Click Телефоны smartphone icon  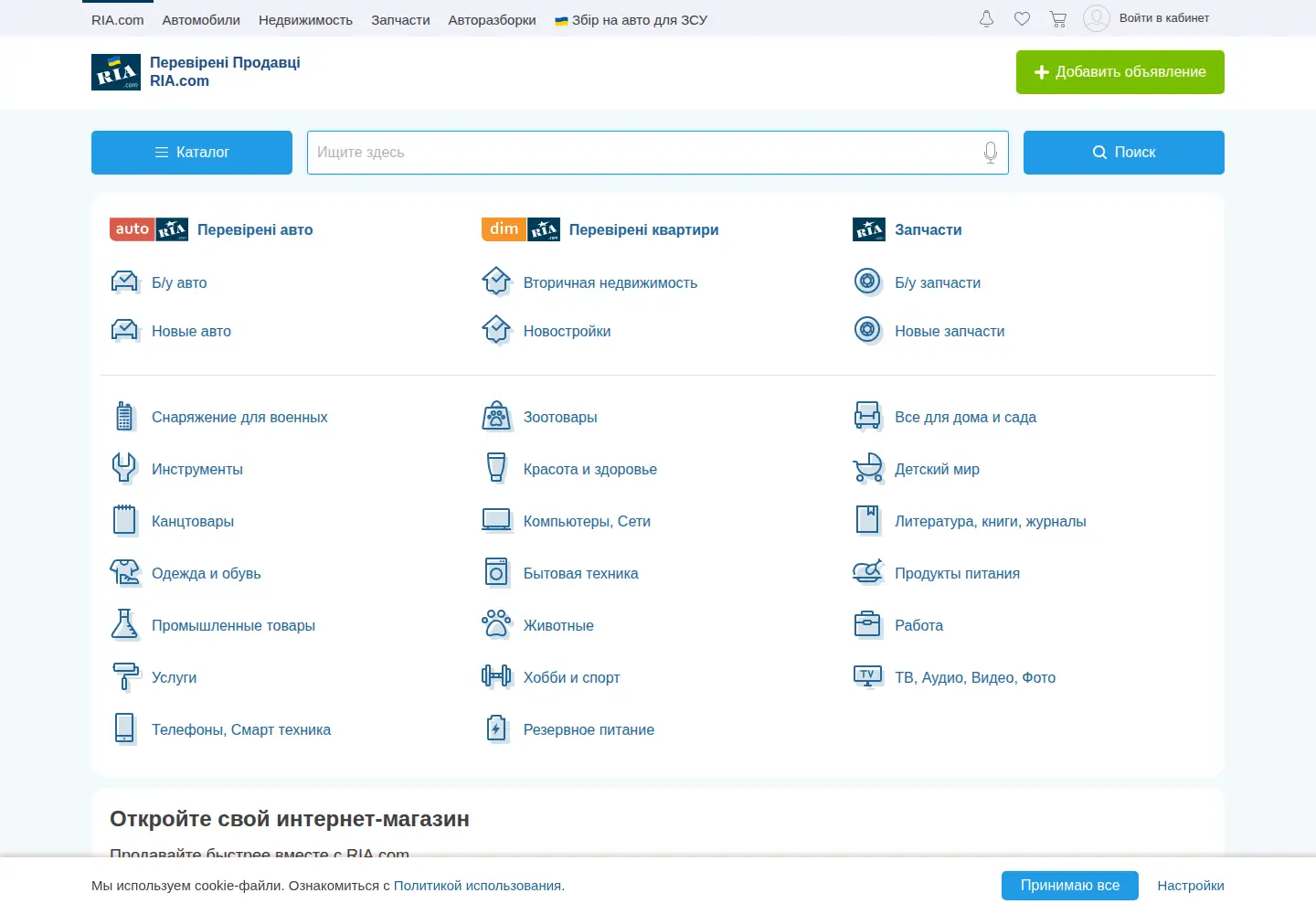[125, 729]
